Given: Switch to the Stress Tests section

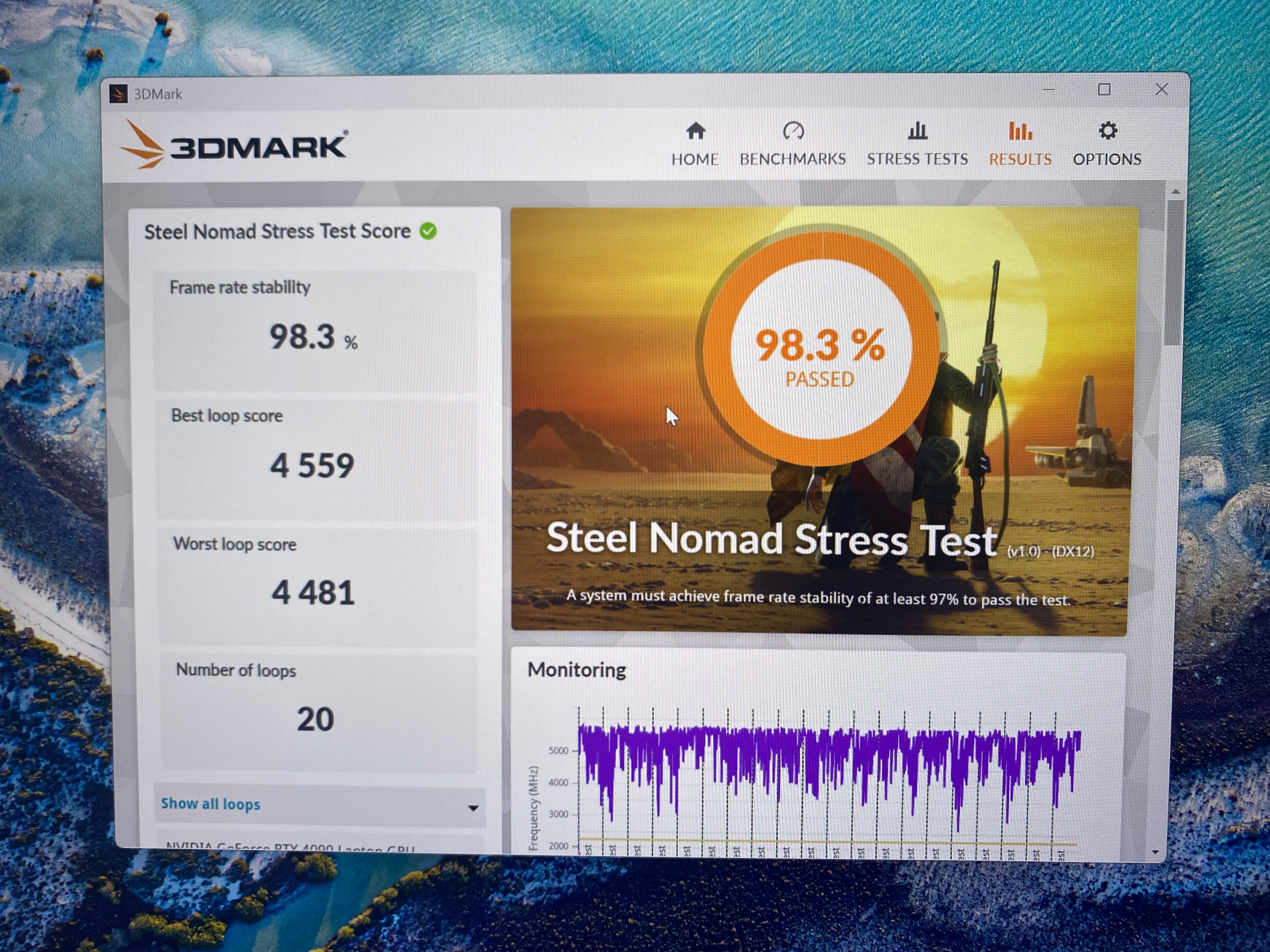Looking at the screenshot, I should 917,144.
